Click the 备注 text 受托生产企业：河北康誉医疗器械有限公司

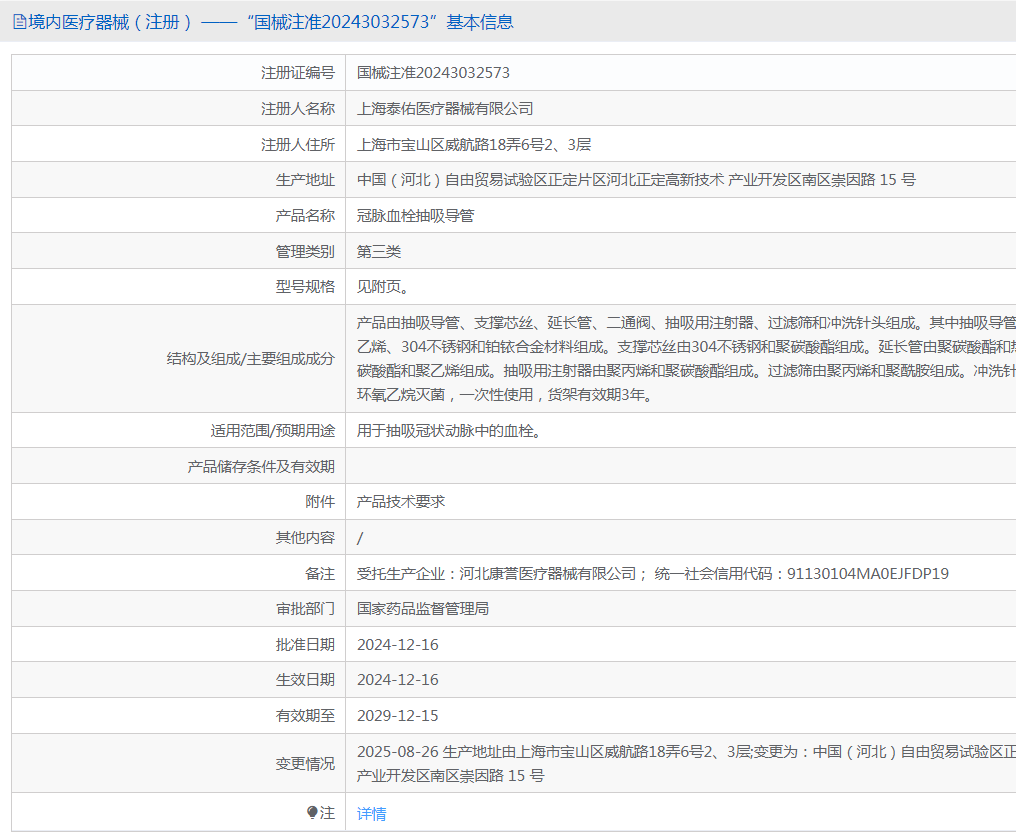point(497,574)
